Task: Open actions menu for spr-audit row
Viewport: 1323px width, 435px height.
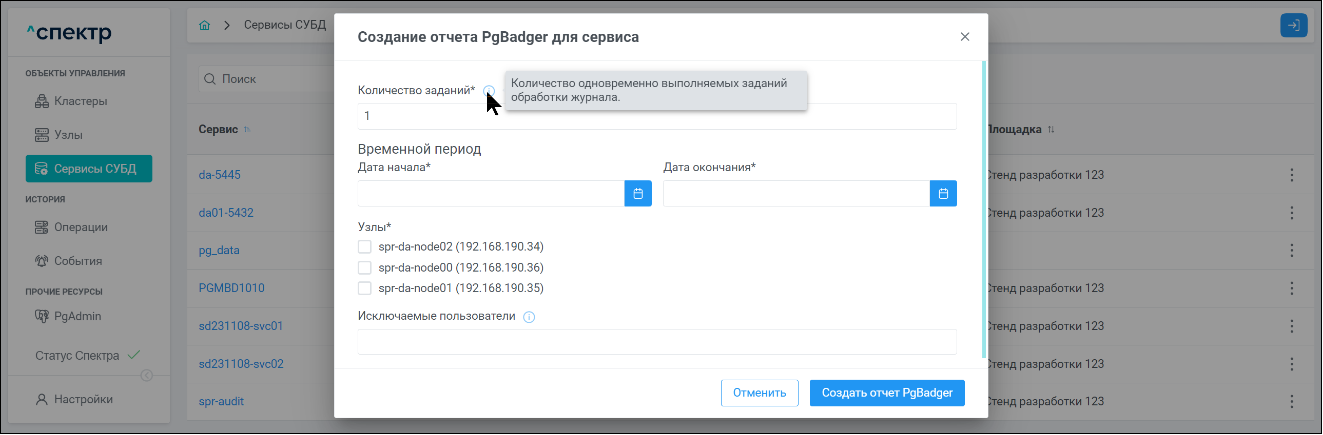Action: click(x=1291, y=401)
